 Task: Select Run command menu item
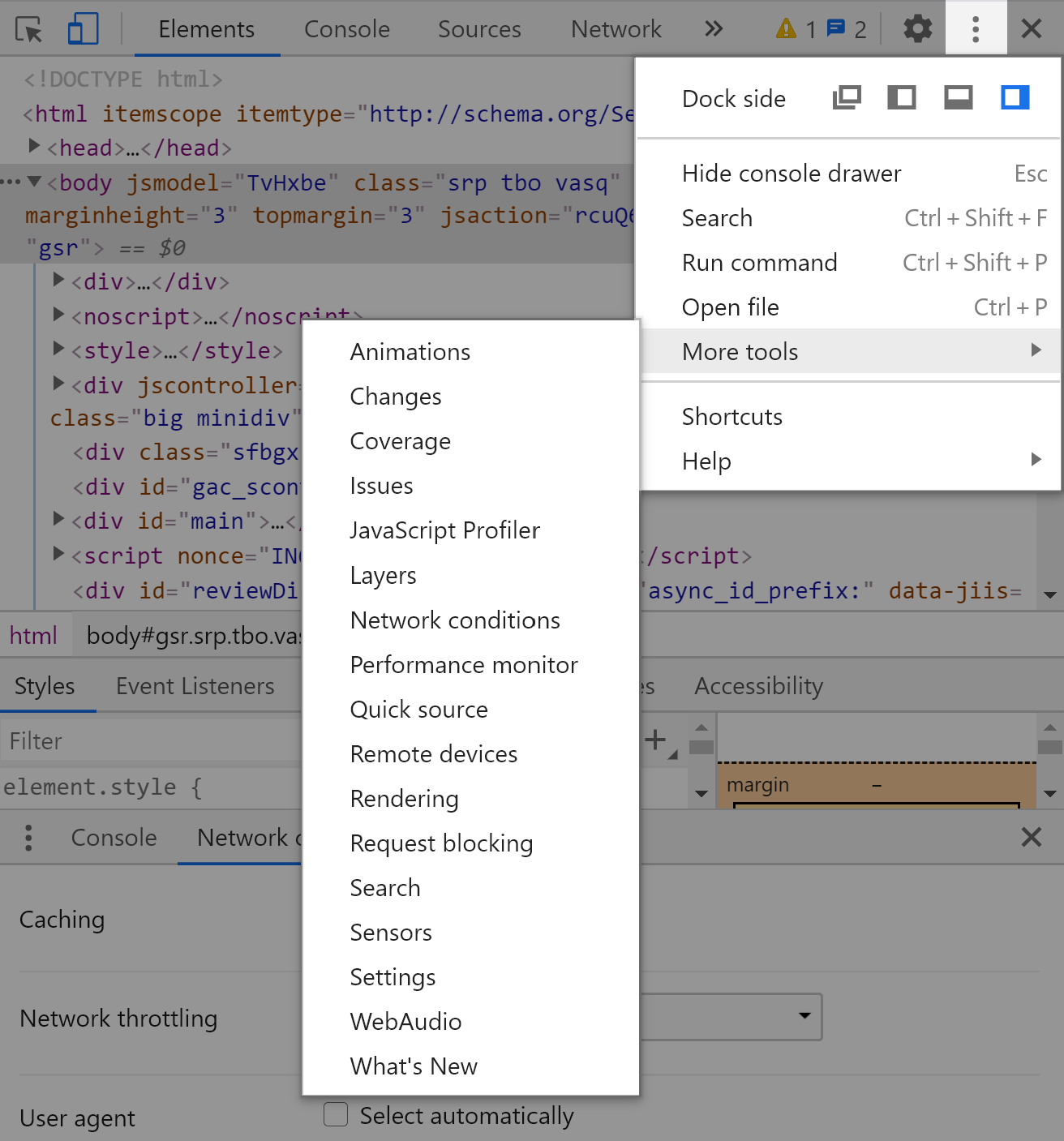(849, 262)
